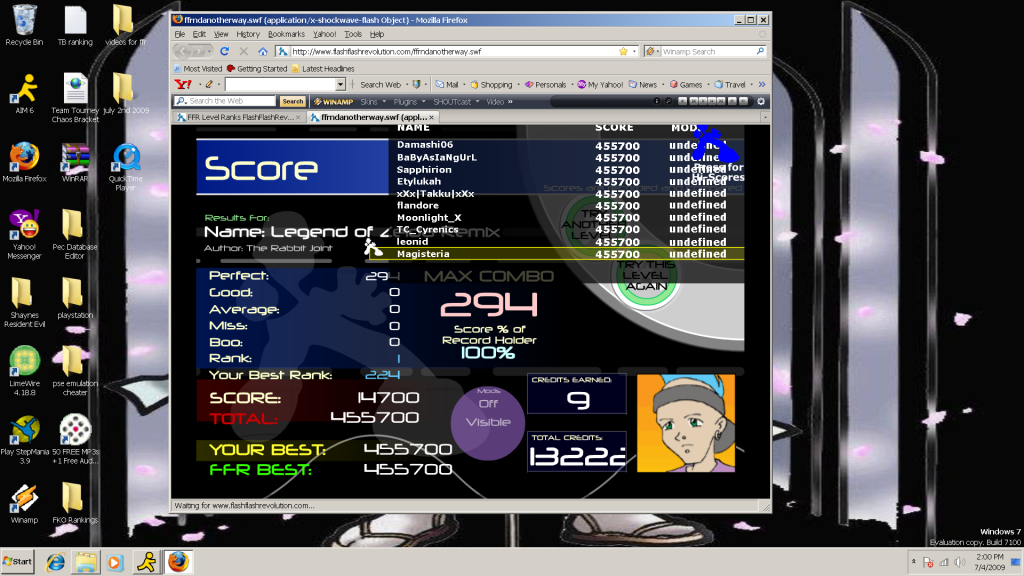Open the Bookmarks menu
Screen dimensions: 1024x576
click(286, 34)
